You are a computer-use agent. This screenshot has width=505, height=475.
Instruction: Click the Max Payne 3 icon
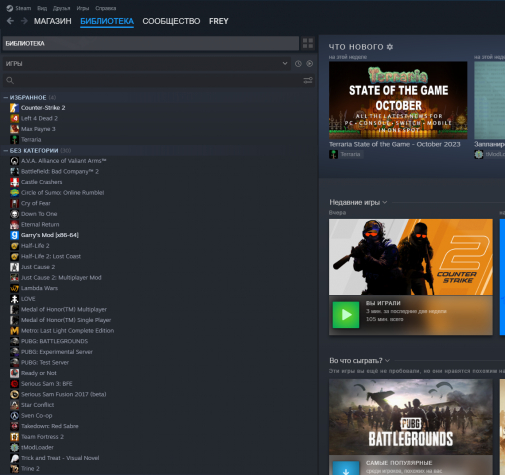click(14, 129)
